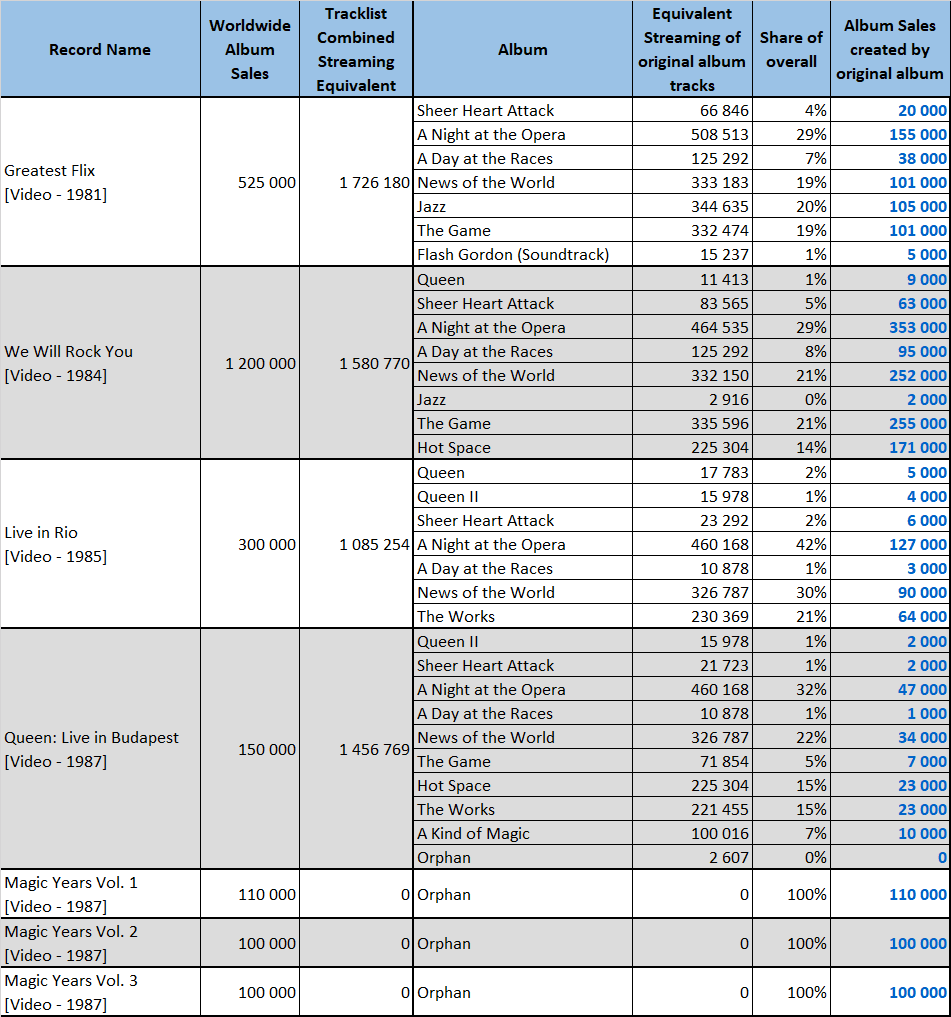Select streaming equivalent '1 726 180'
The height and width of the screenshot is (1017, 951).
click(374, 183)
